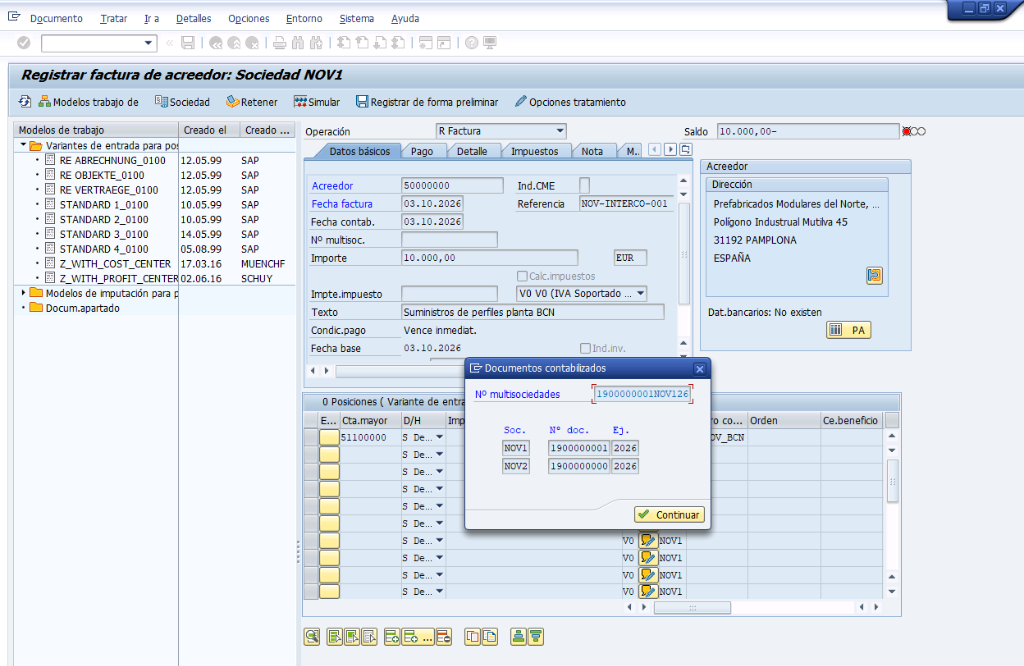Click the Print icon in top toolbar
The image size is (1024, 666).
[280, 43]
